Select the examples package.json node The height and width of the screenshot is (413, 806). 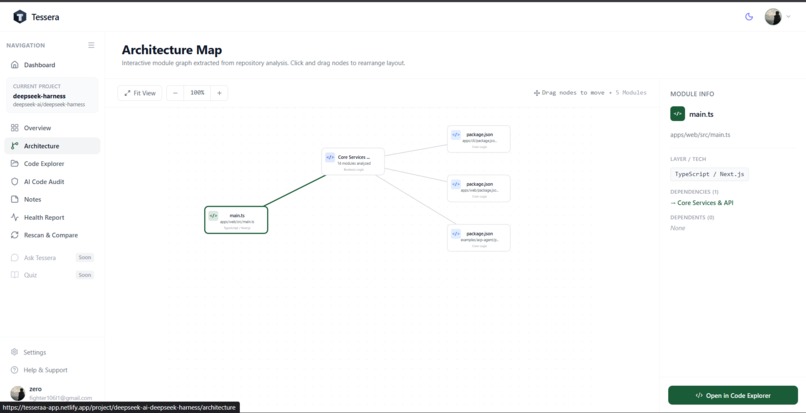coord(479,238)
